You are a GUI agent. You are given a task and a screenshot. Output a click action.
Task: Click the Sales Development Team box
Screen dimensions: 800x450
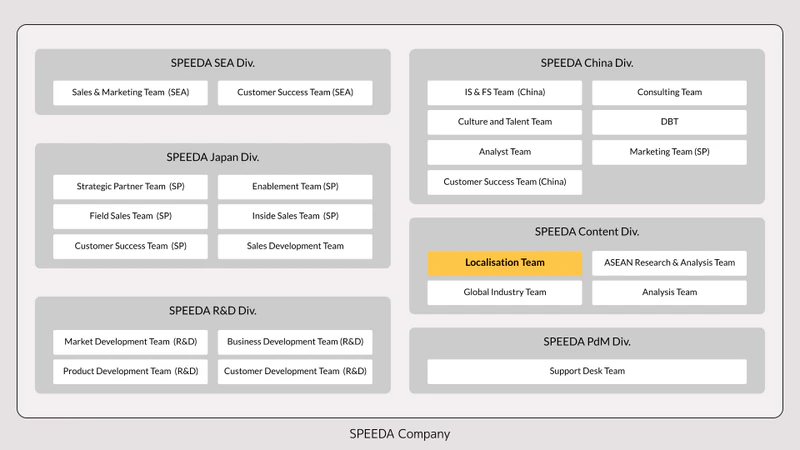(x=295, y=246)
